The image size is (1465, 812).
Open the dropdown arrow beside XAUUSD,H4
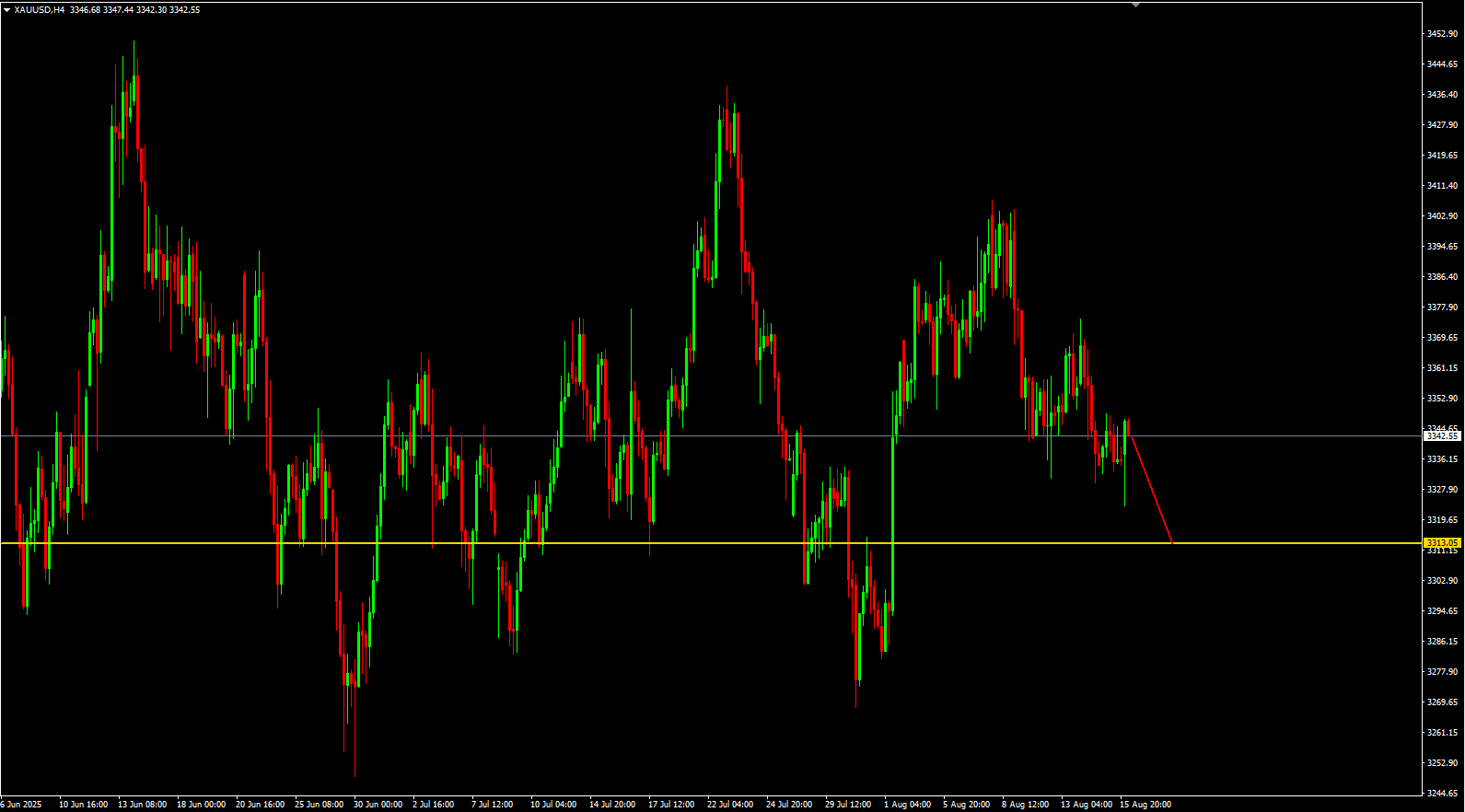(6, 10)
